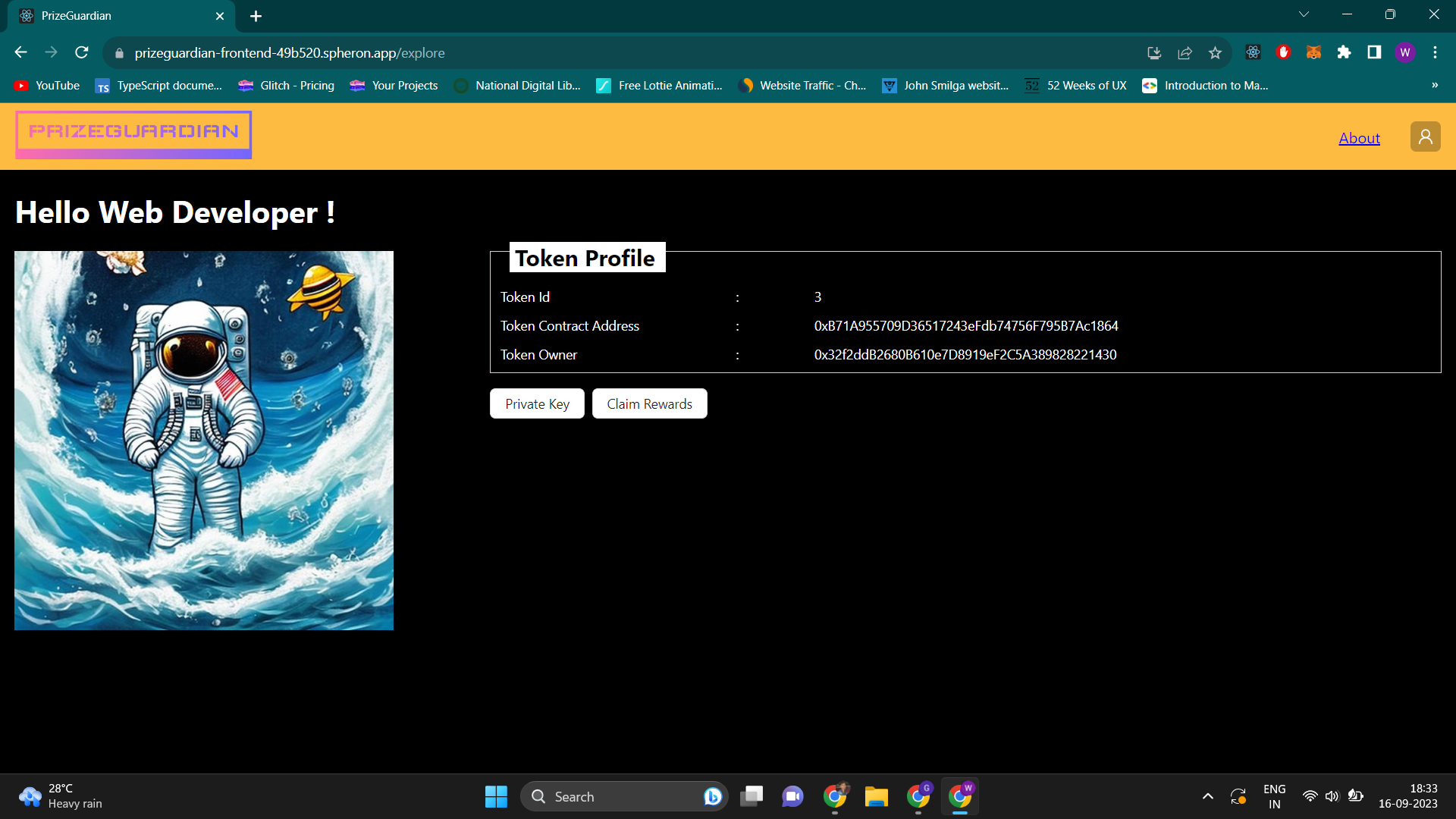
Task: Open the Glitch - Pricing bookmark
Action: point(287,86)
